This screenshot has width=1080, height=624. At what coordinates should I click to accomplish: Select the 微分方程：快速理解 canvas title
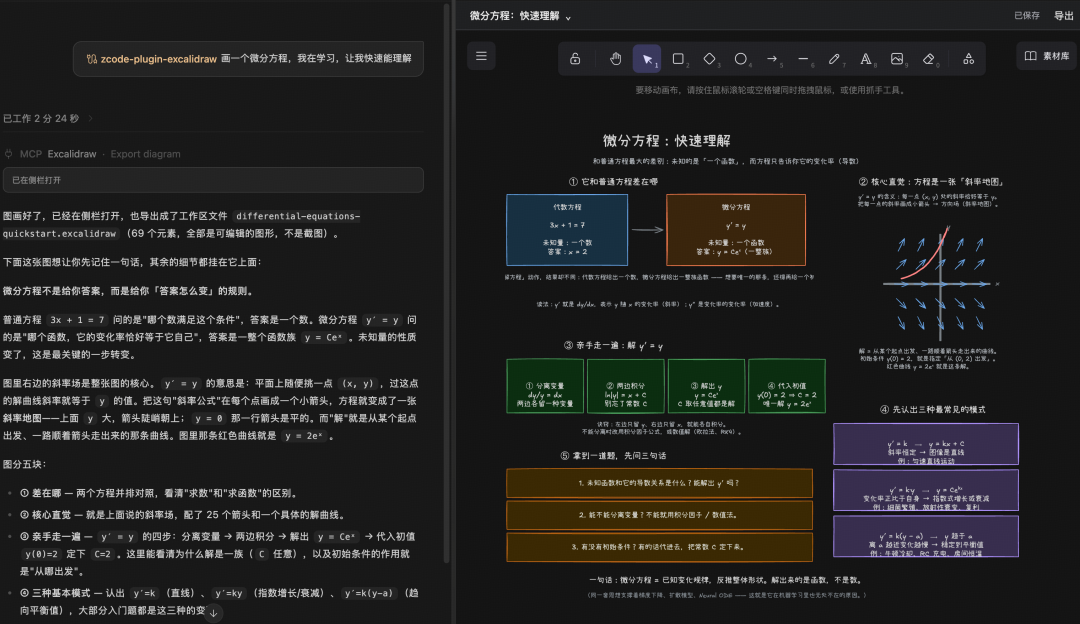[x=666, y=141]
